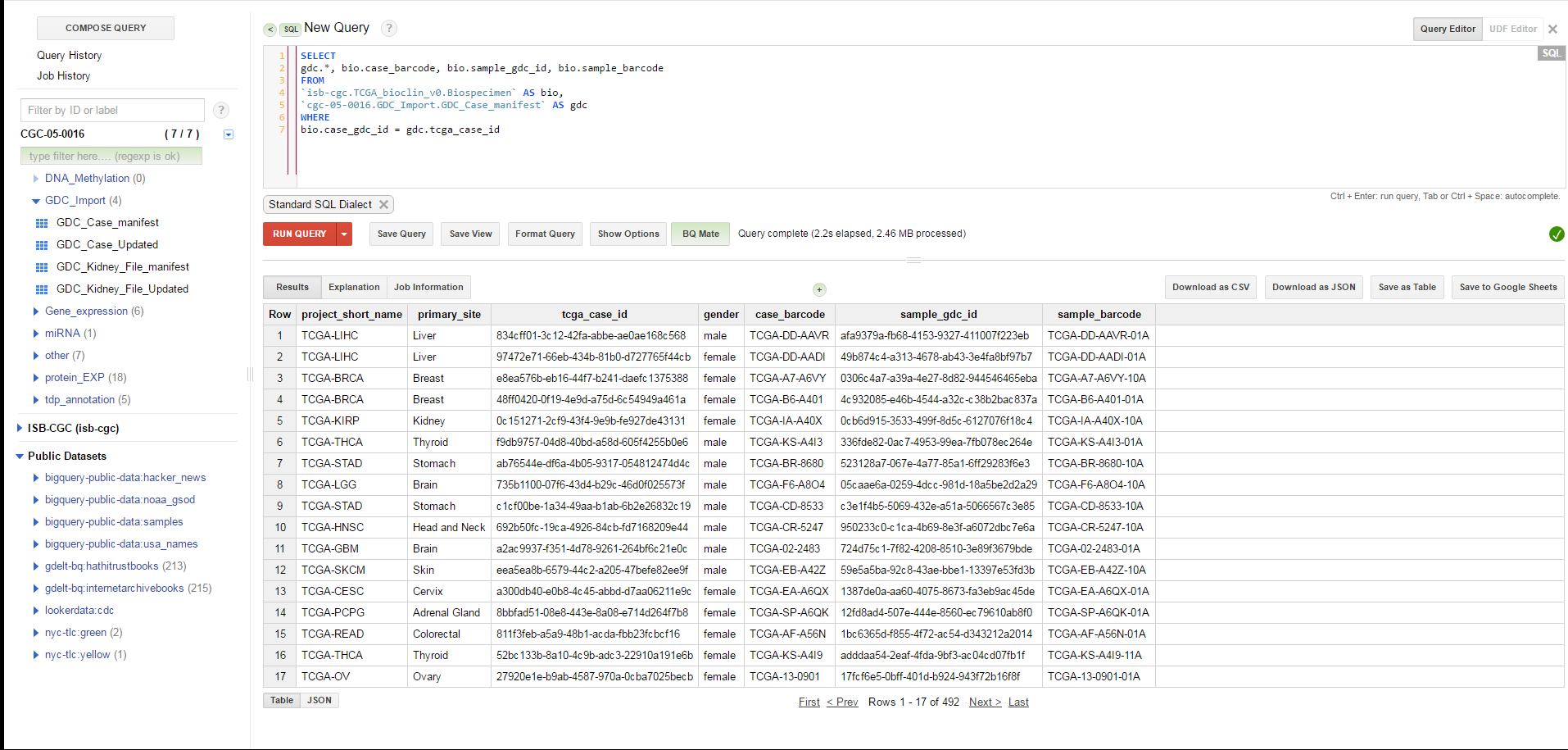Switch to the Query Editor tab

point(1448,29)
